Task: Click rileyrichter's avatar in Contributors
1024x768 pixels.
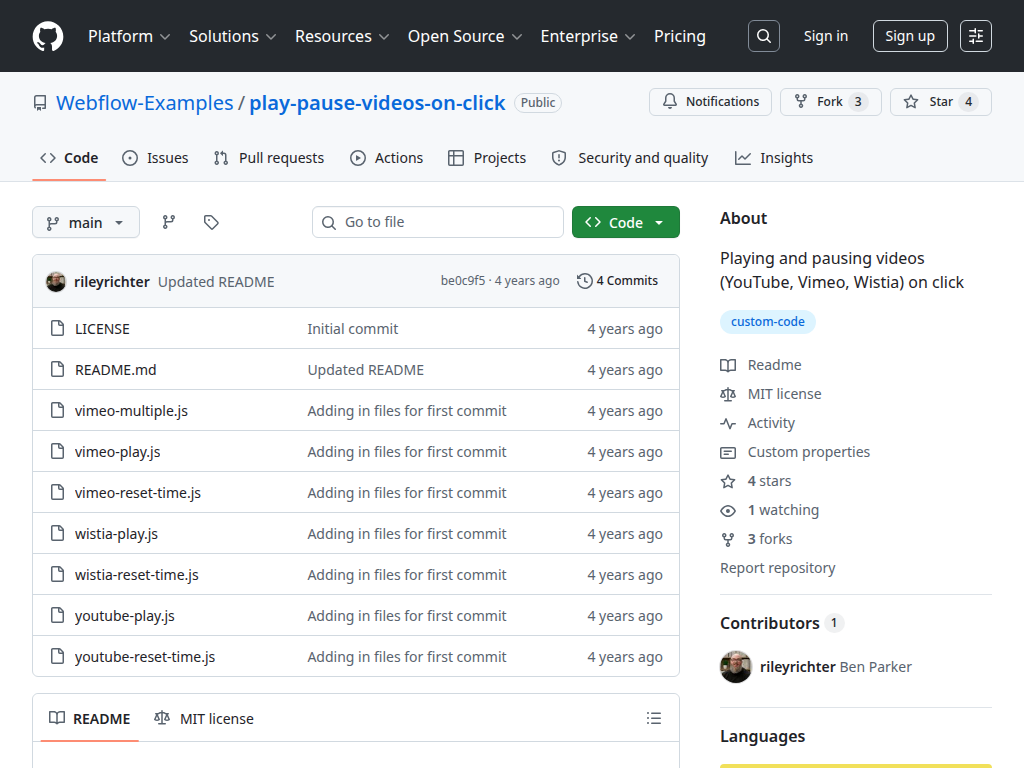Action: (736, 667)
